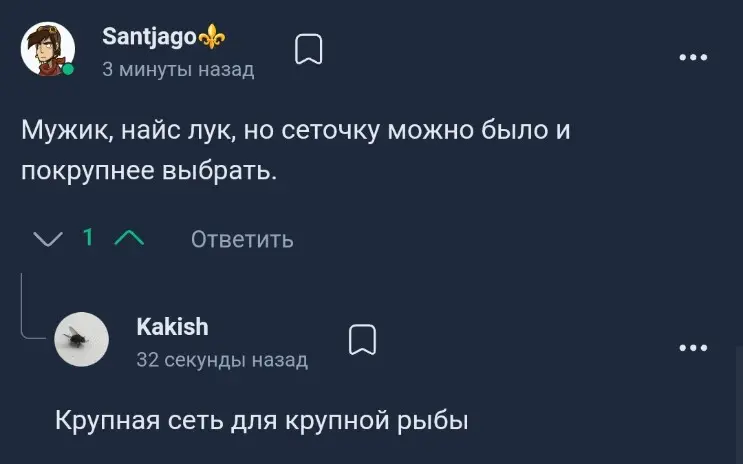
Task: Open the '3 минуты назад' timestamp link
Action: [178, 69]
